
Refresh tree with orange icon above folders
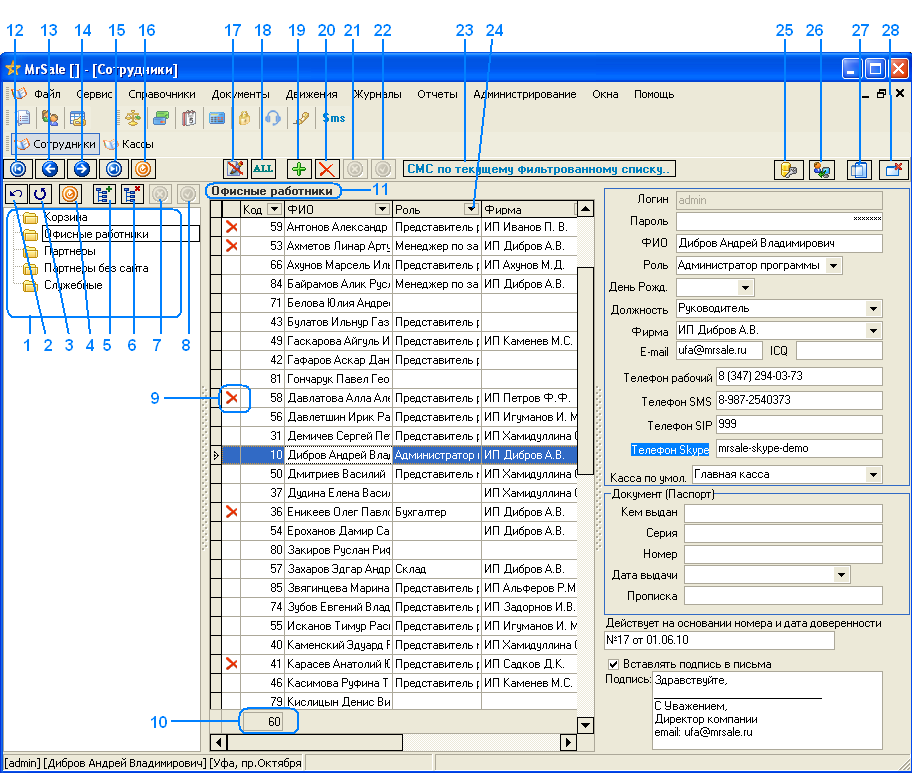coord(70,194)
